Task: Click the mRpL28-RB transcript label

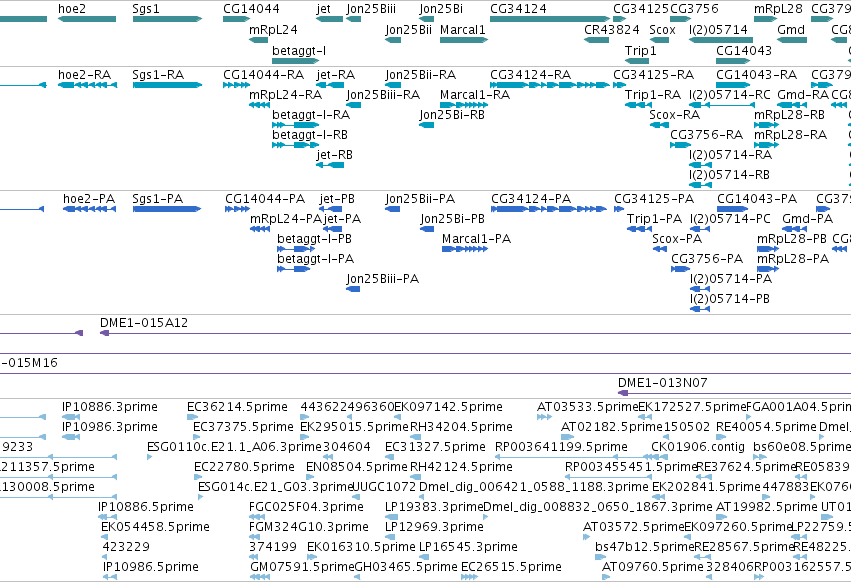Action: tap(789, 115)
